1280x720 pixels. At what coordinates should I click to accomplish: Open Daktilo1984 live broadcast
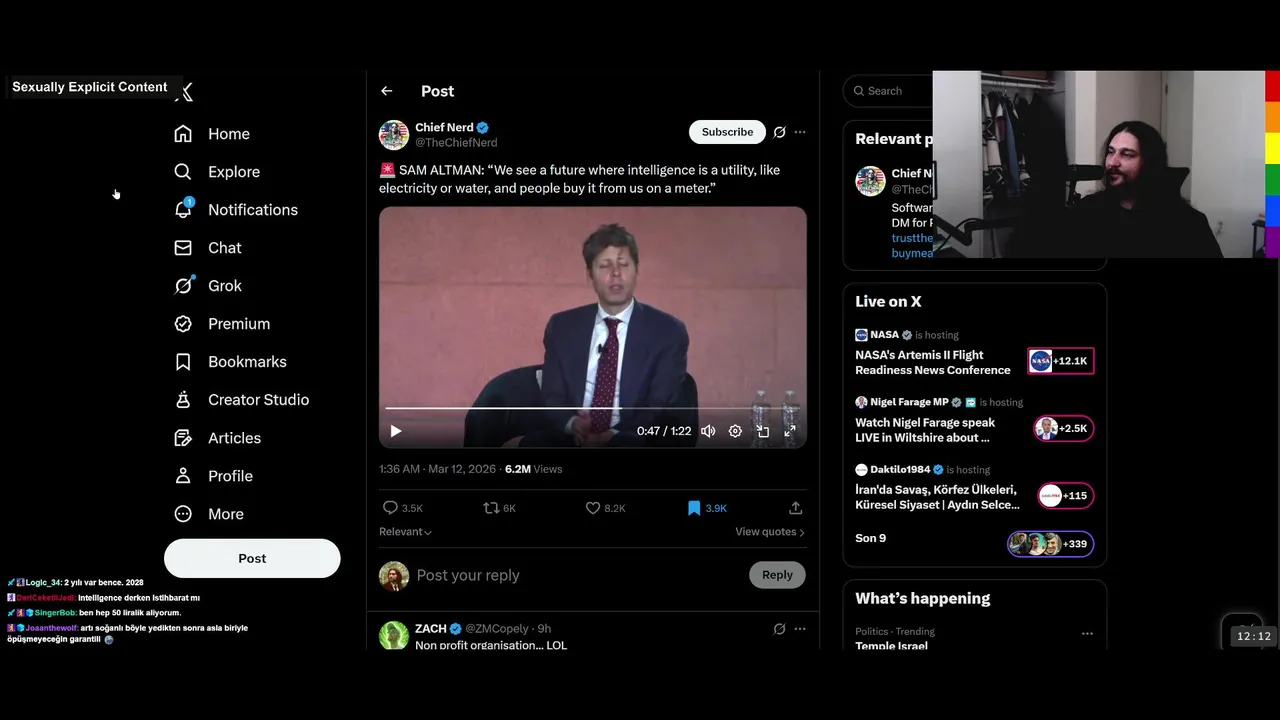point(937,497)
